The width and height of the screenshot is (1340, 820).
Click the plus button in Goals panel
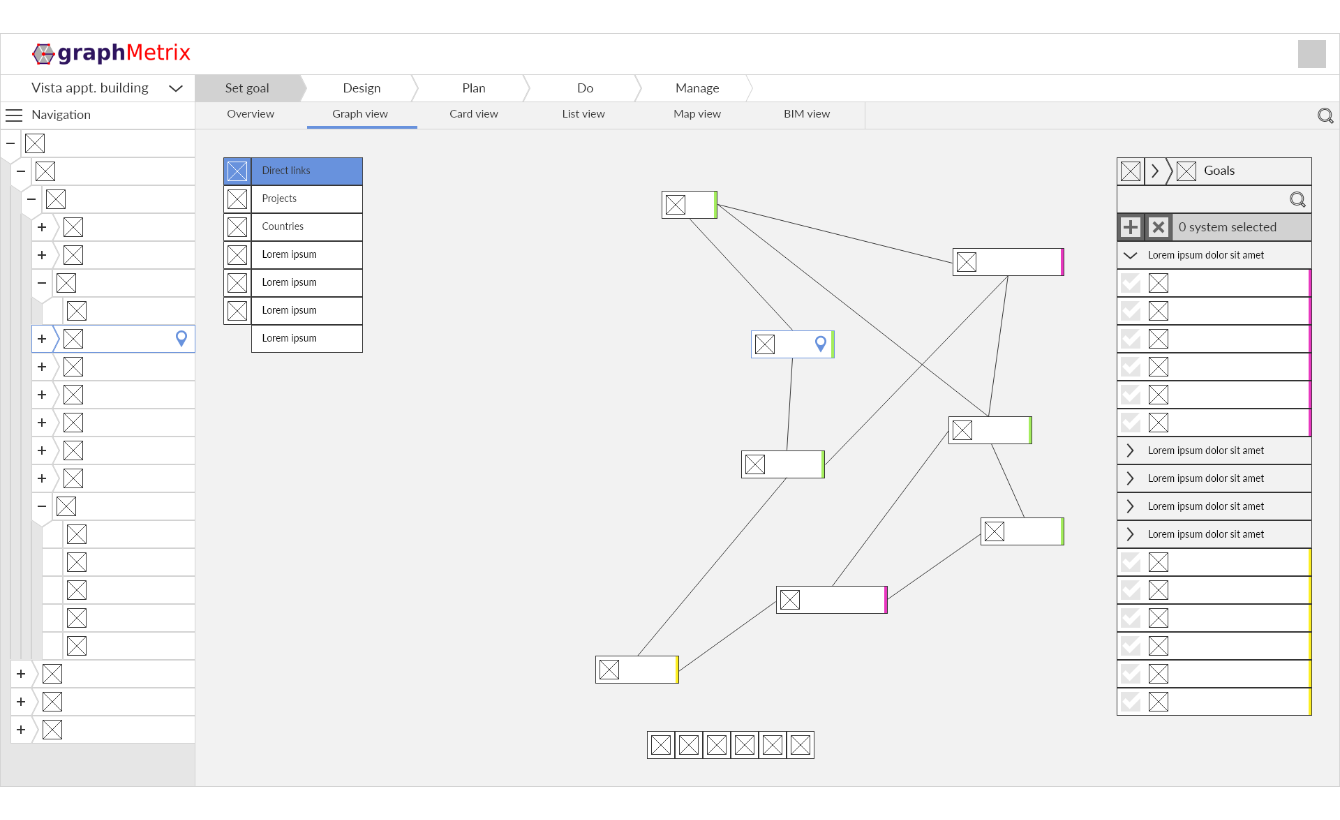coord(1130,227)
